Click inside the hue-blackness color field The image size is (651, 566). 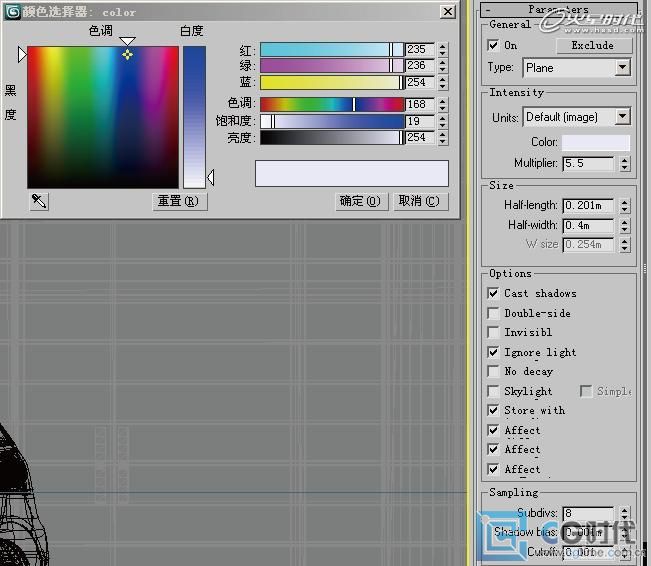[103, 118]
